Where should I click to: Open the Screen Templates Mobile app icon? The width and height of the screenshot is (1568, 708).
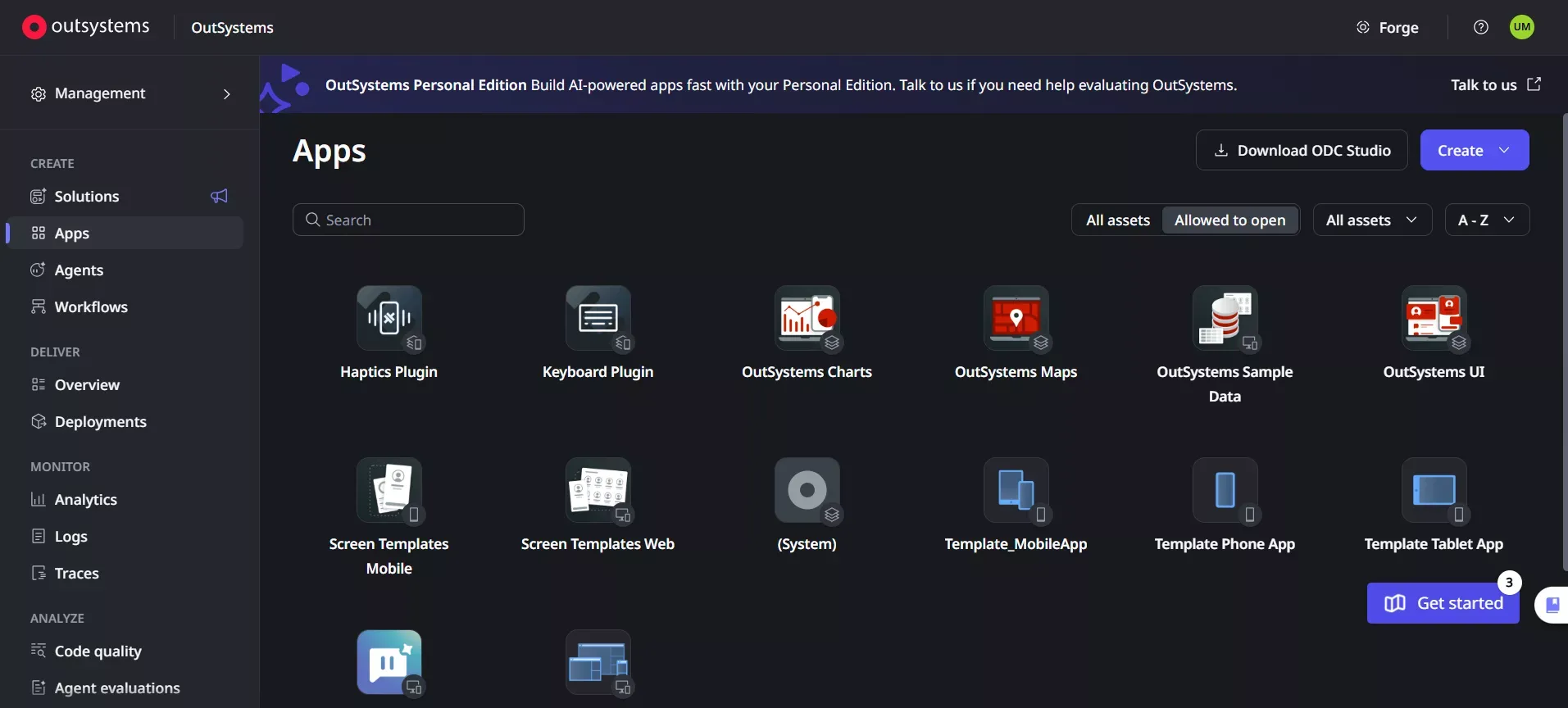[389, 490]
